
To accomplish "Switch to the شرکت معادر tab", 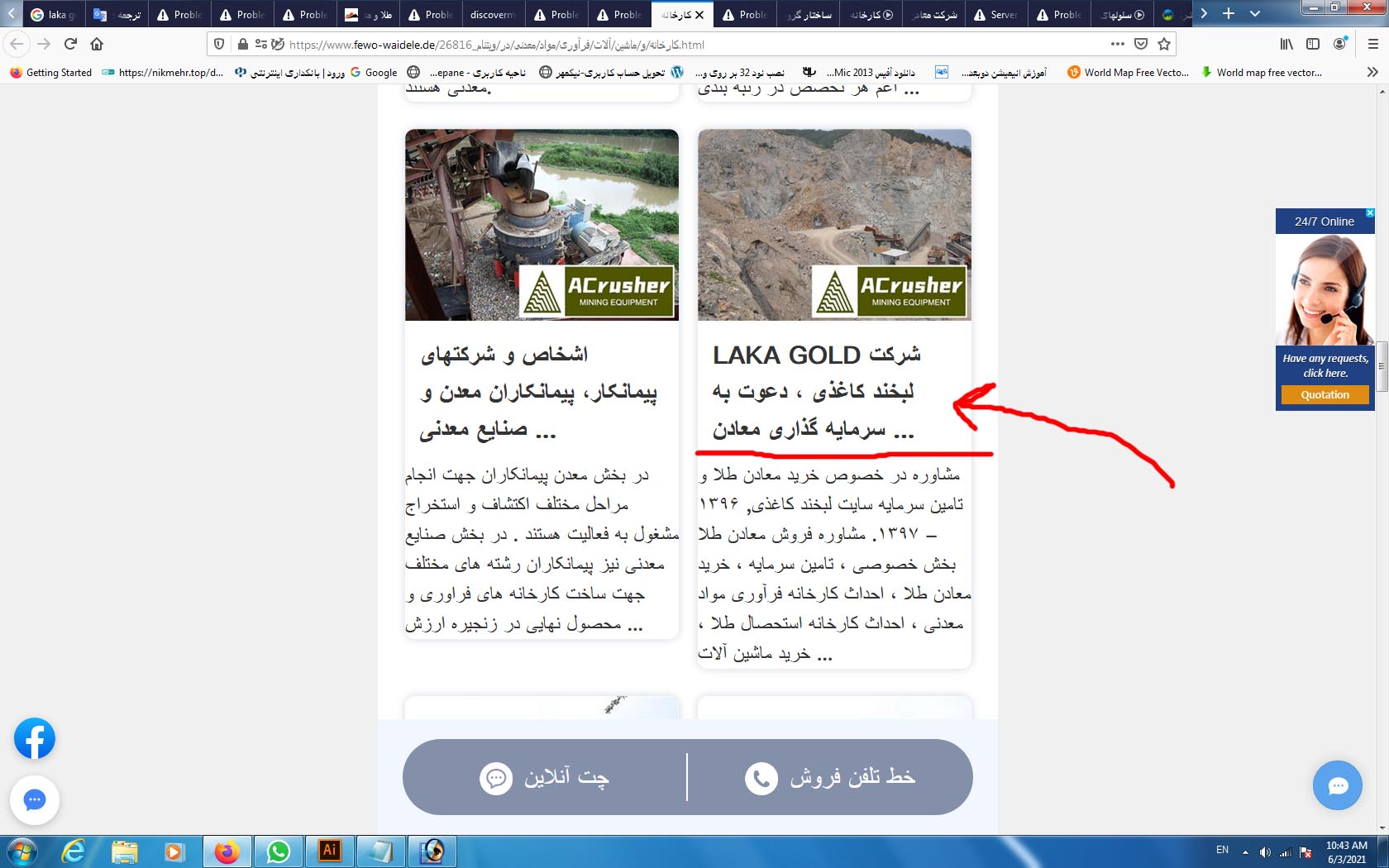I will click(933, 14).
